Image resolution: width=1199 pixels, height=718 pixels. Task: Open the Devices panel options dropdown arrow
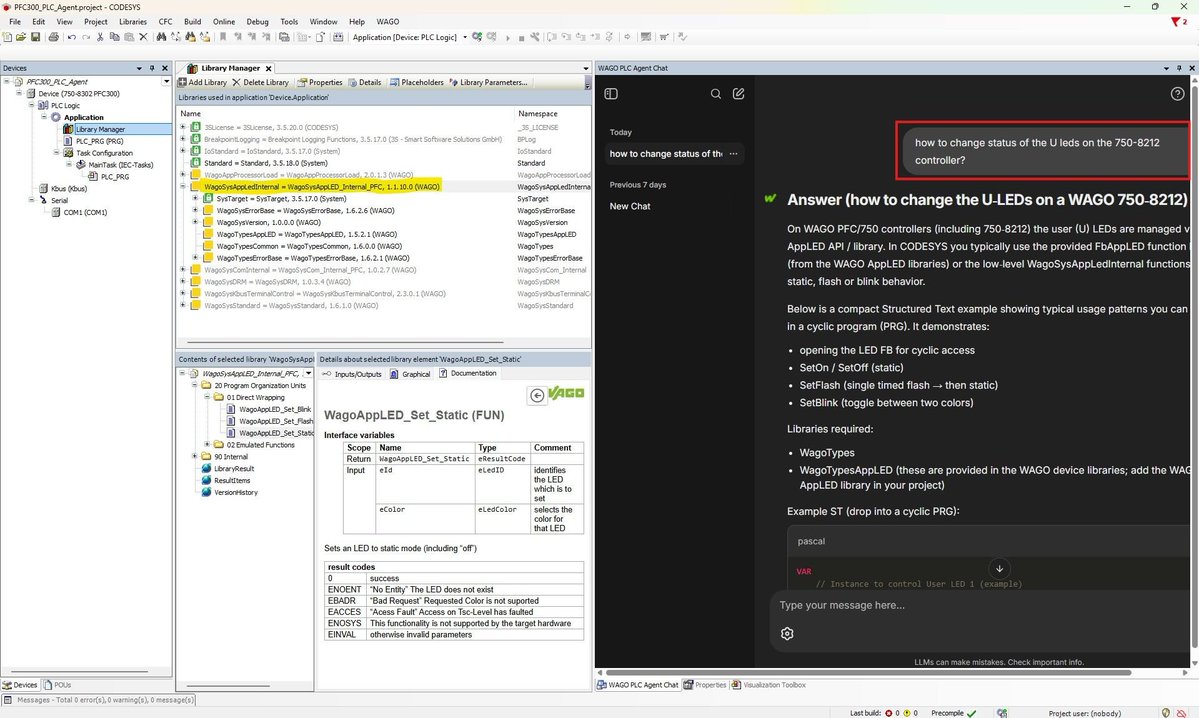(139, 68)
